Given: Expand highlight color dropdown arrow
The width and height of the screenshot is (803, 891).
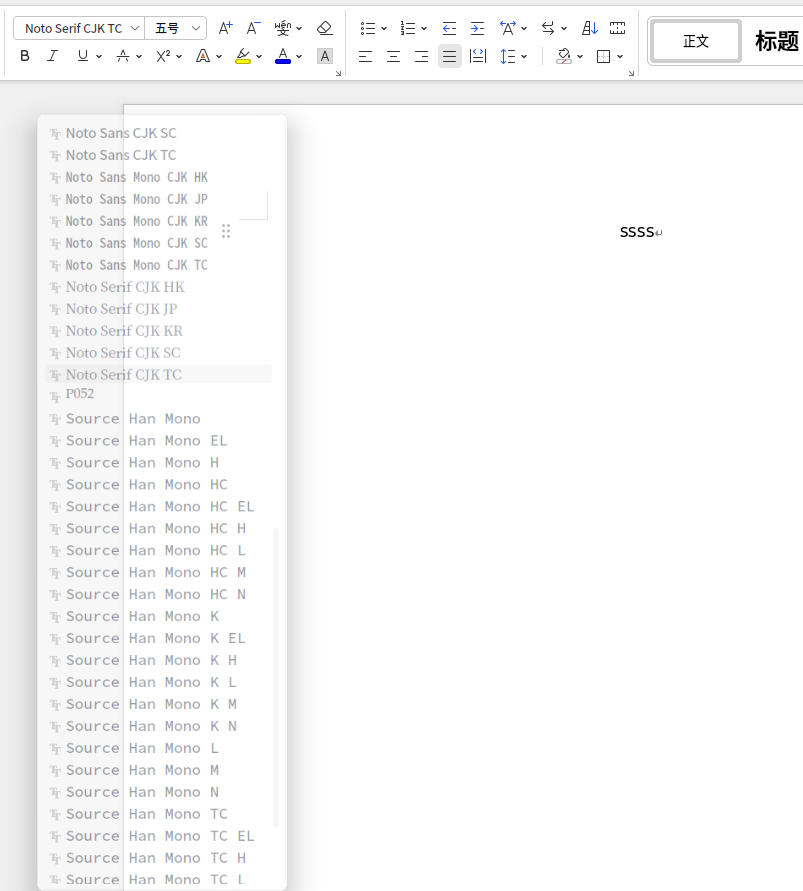Looking at the screenshot, I should (x=259, y=56).
